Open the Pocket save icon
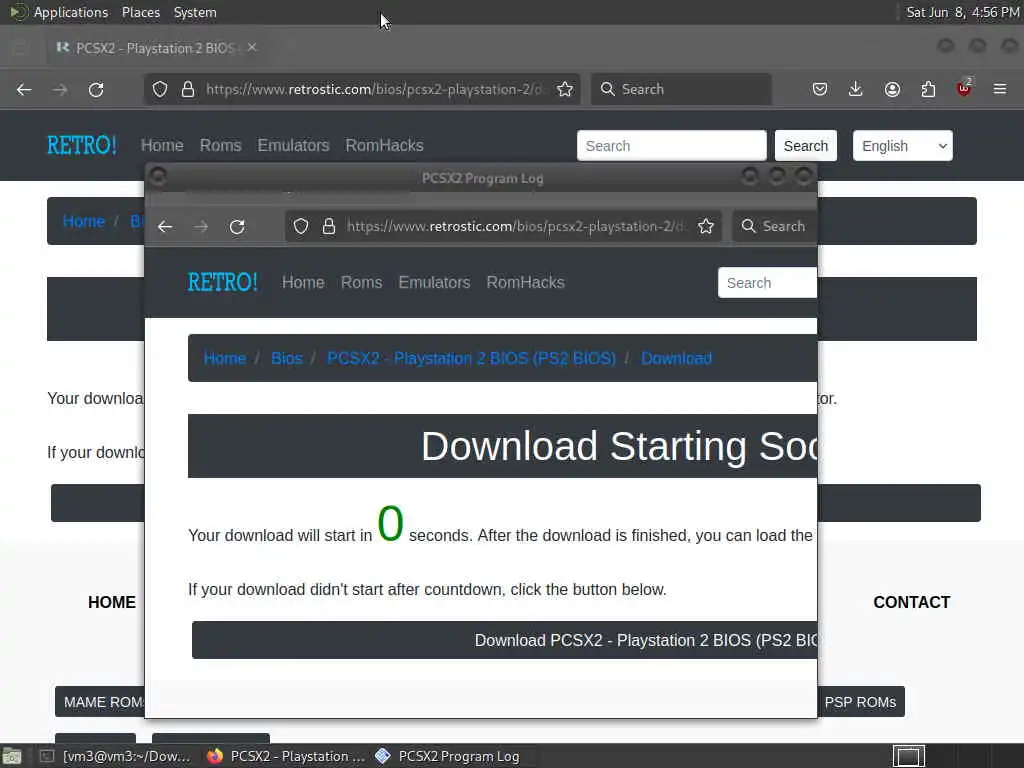Screen dimensions: 1024x768 coord(820,89)
